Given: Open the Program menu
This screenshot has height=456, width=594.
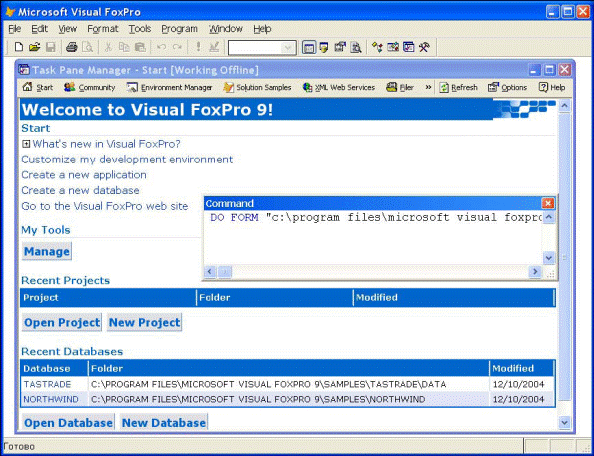Looking at the screenshot, I should coord(180,29).
